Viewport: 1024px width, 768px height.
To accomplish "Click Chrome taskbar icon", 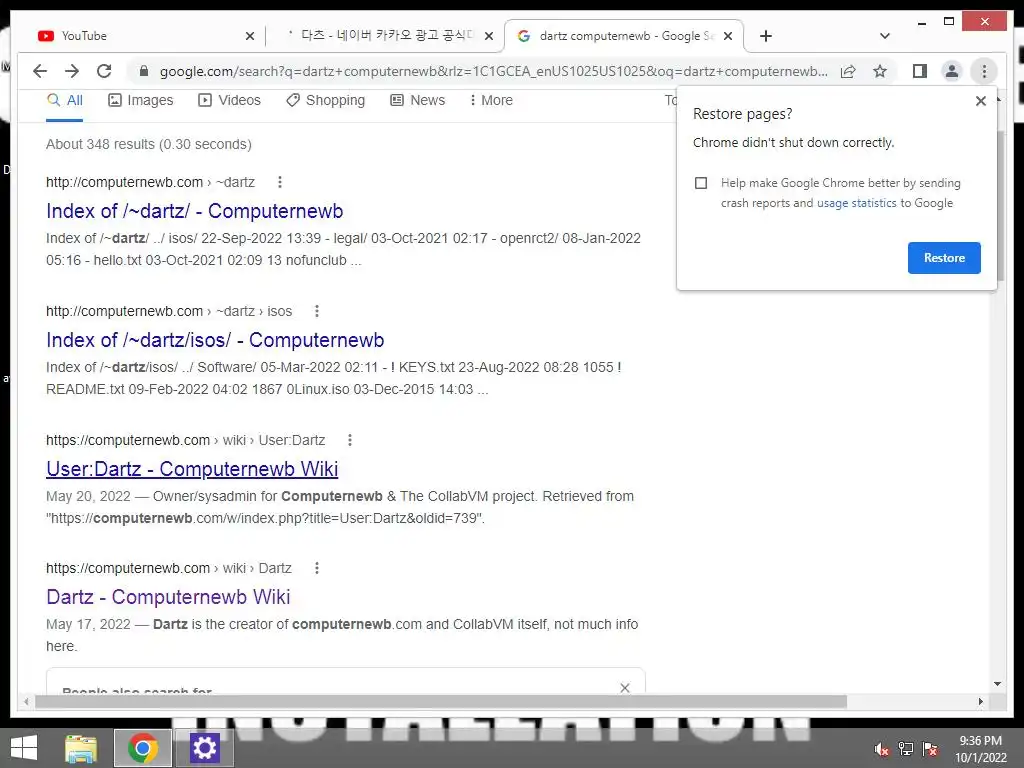I will [x=143, y=748].
